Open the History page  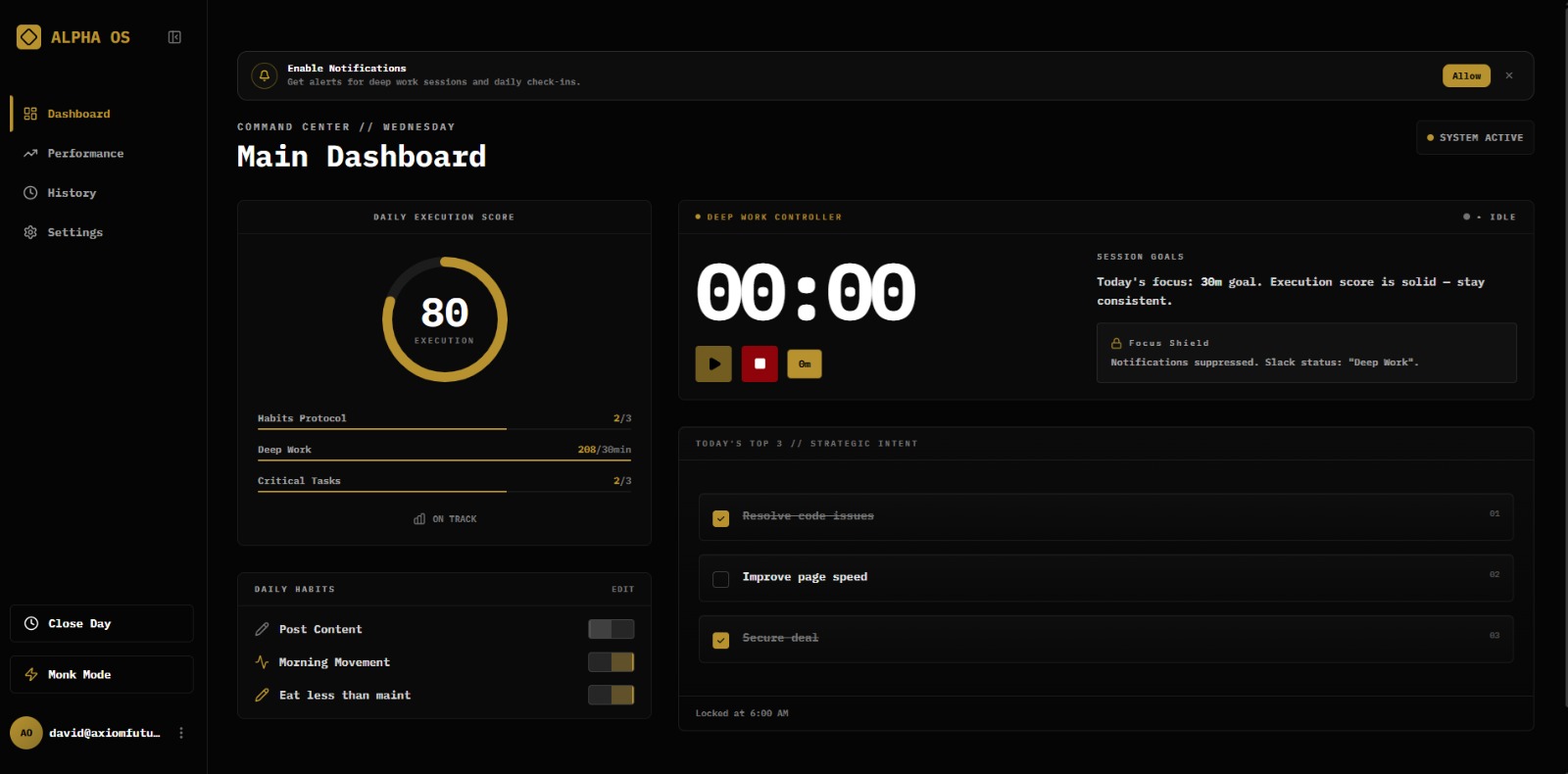pos(102,193)
